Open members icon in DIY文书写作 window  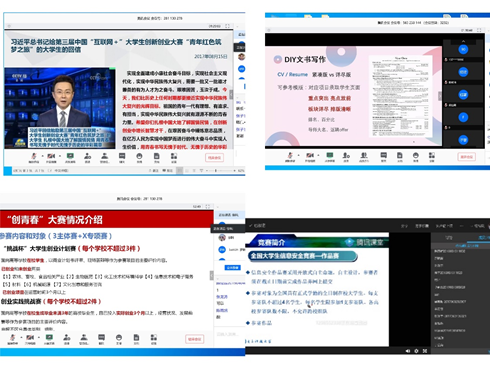[364, 156]
